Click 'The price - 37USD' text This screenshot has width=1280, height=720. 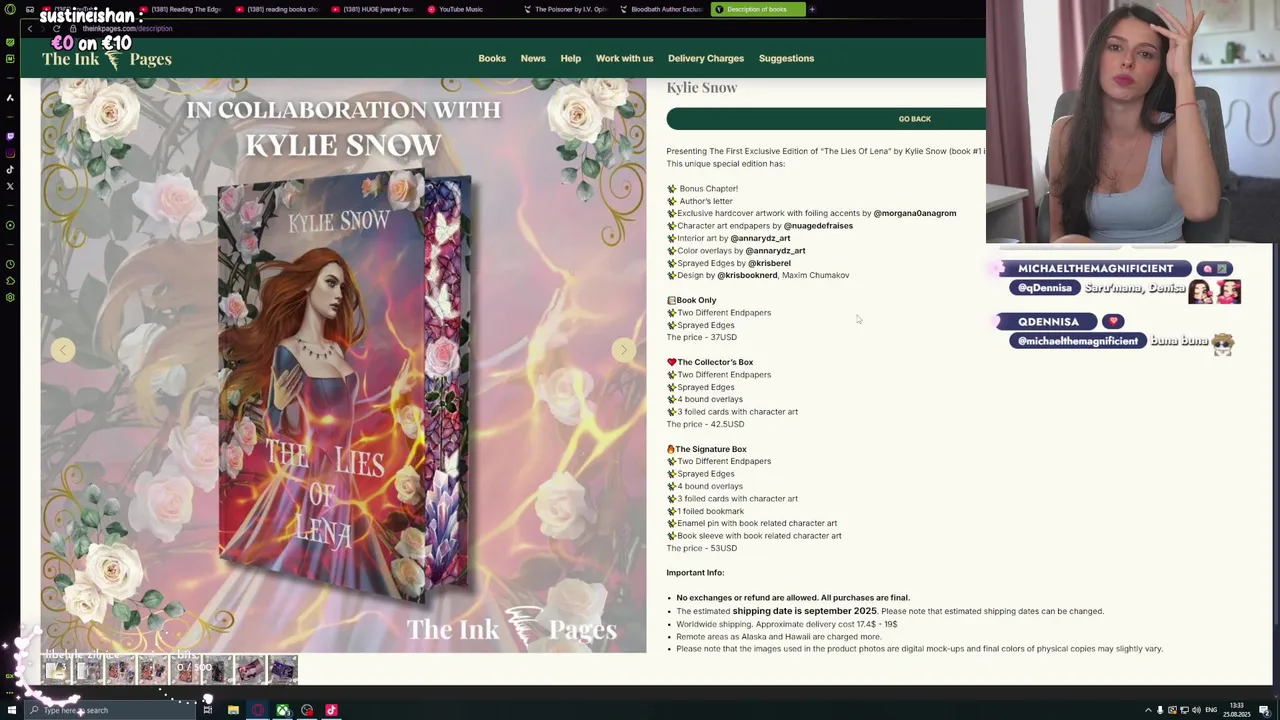[702, 337]
